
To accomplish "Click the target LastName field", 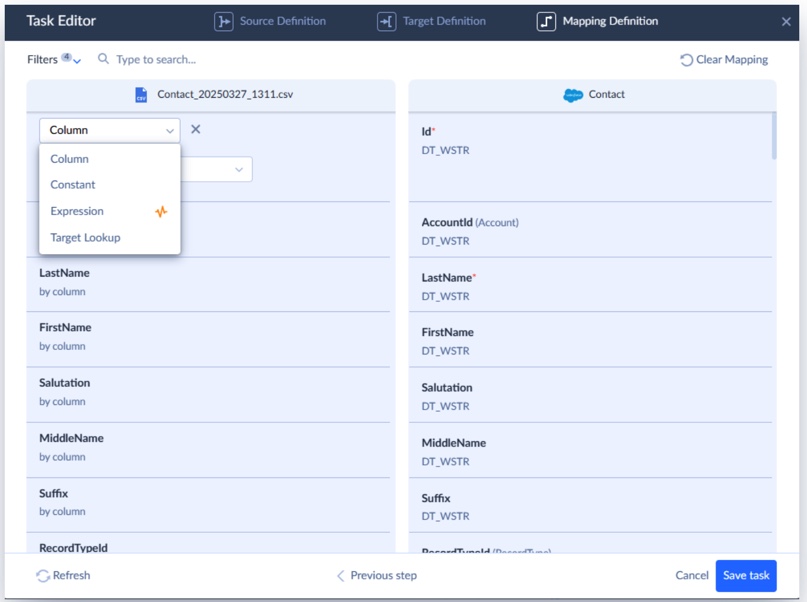I will (590, 285).
